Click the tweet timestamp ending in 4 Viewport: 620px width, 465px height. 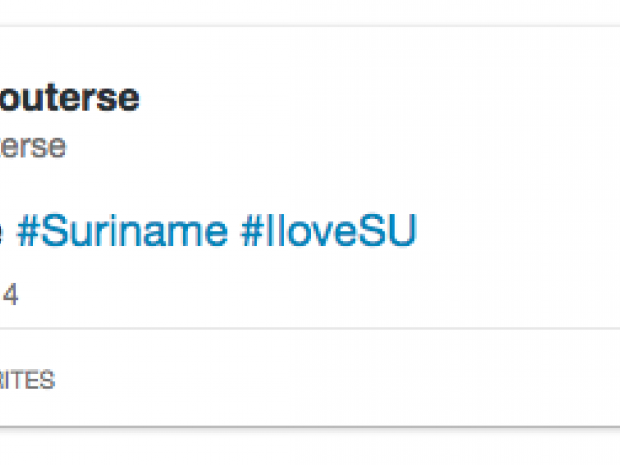point(10,295)
